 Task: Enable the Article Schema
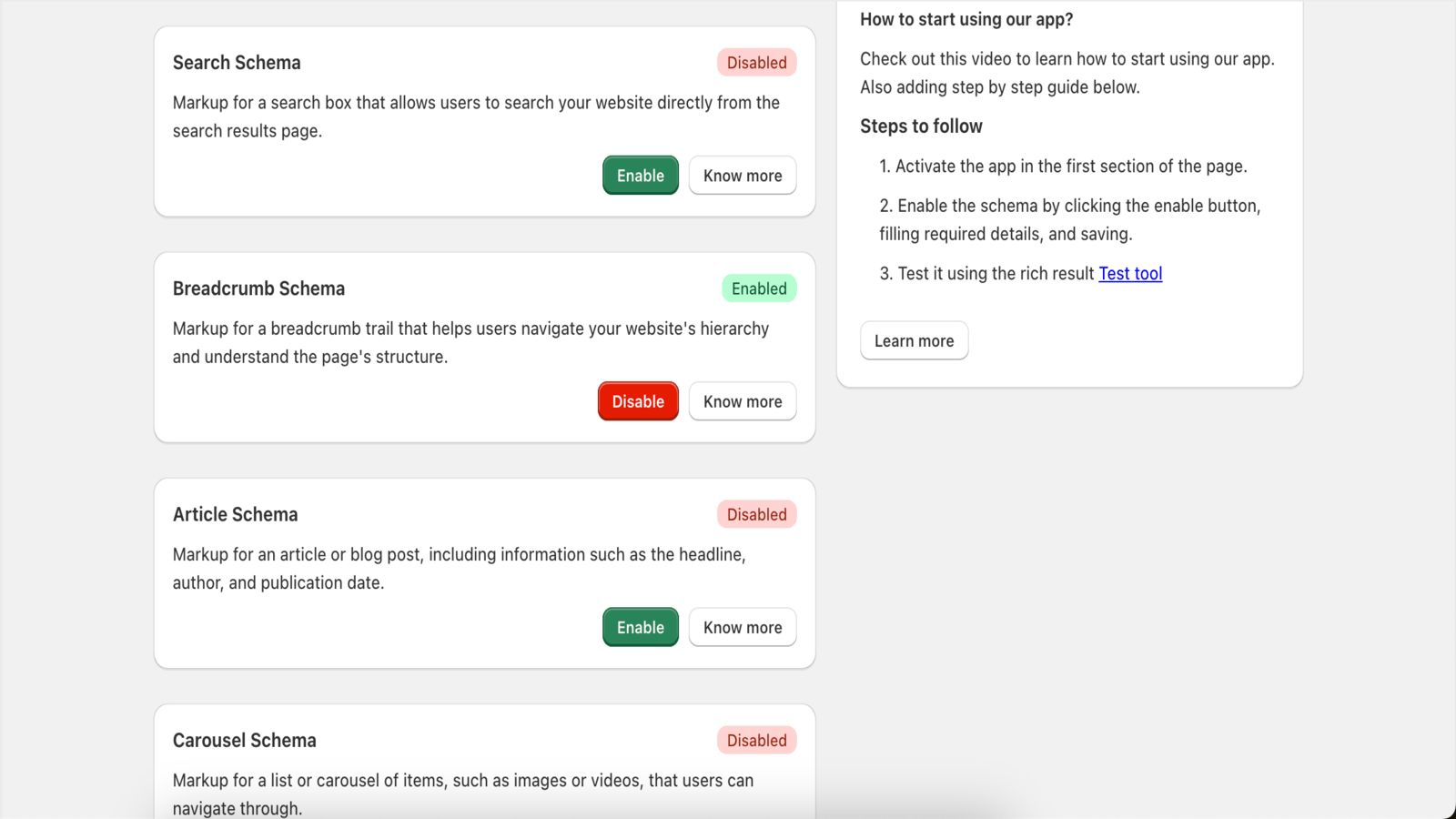pos(640,627)
